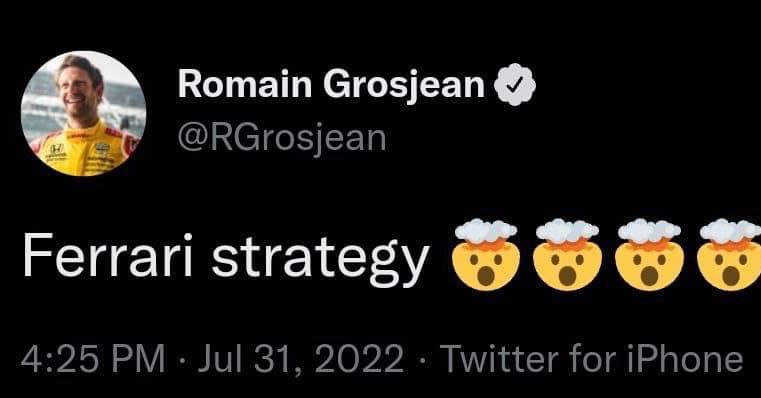Visit the @RGrosjean handle link
The height and width of the screenshot is (398, 761).
click(x=282, y=138)
